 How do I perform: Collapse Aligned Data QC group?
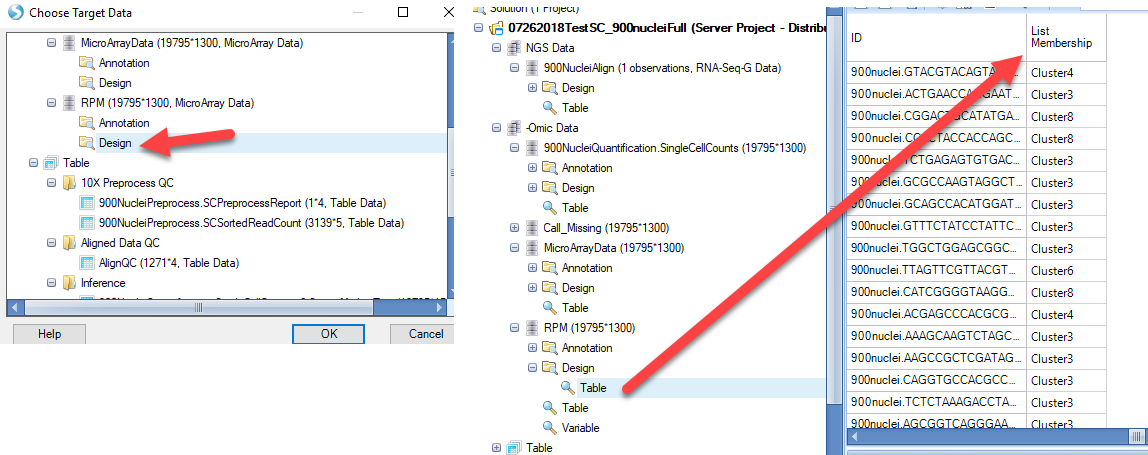click(51, 243)
